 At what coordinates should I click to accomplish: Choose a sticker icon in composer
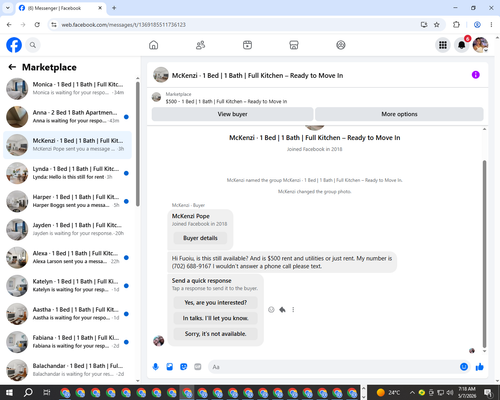184,367
